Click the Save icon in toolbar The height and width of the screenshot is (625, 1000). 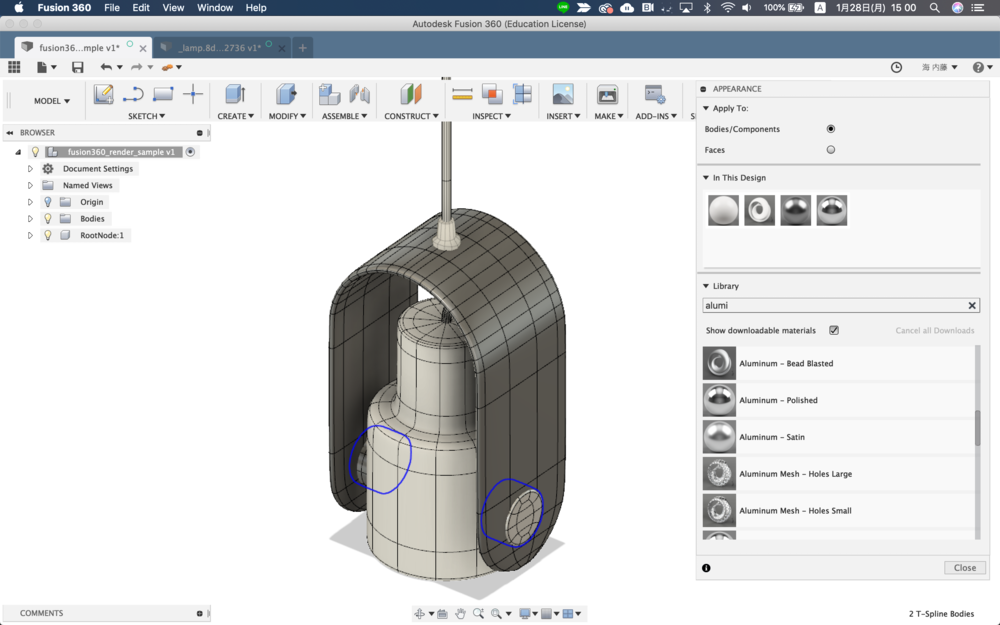(78, 67)
